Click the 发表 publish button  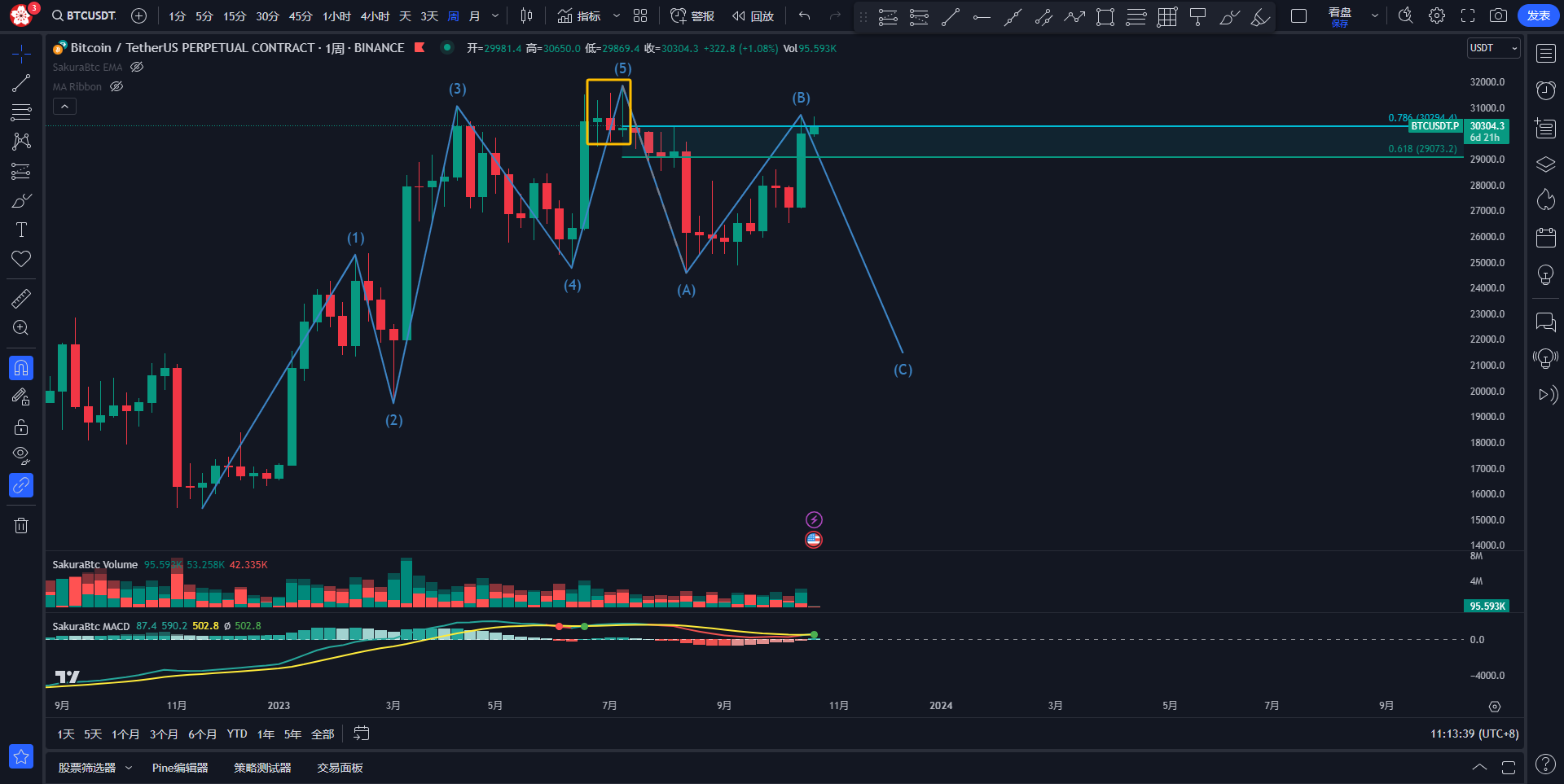[1539, 16]
